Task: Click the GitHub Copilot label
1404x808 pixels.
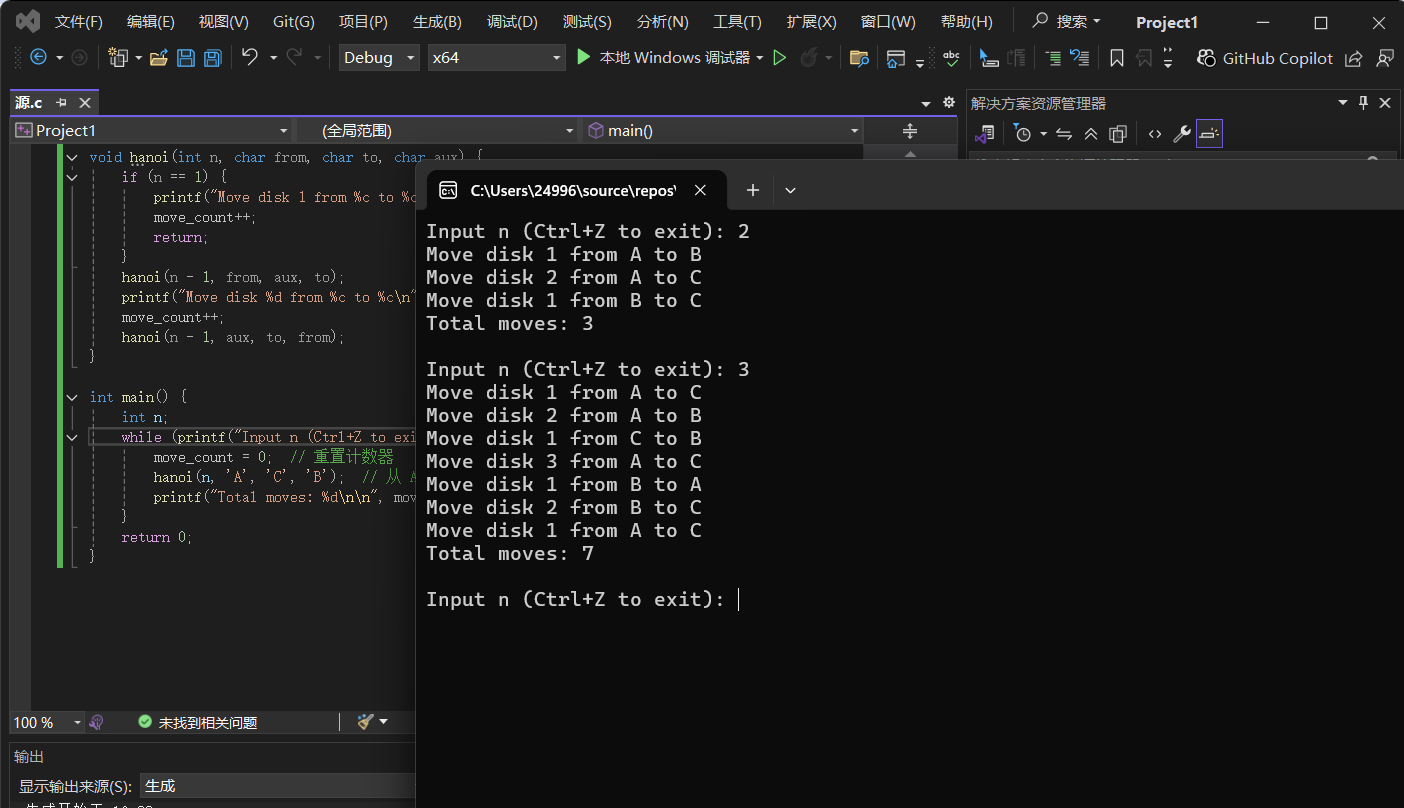Action: [x=1278, y=58]
